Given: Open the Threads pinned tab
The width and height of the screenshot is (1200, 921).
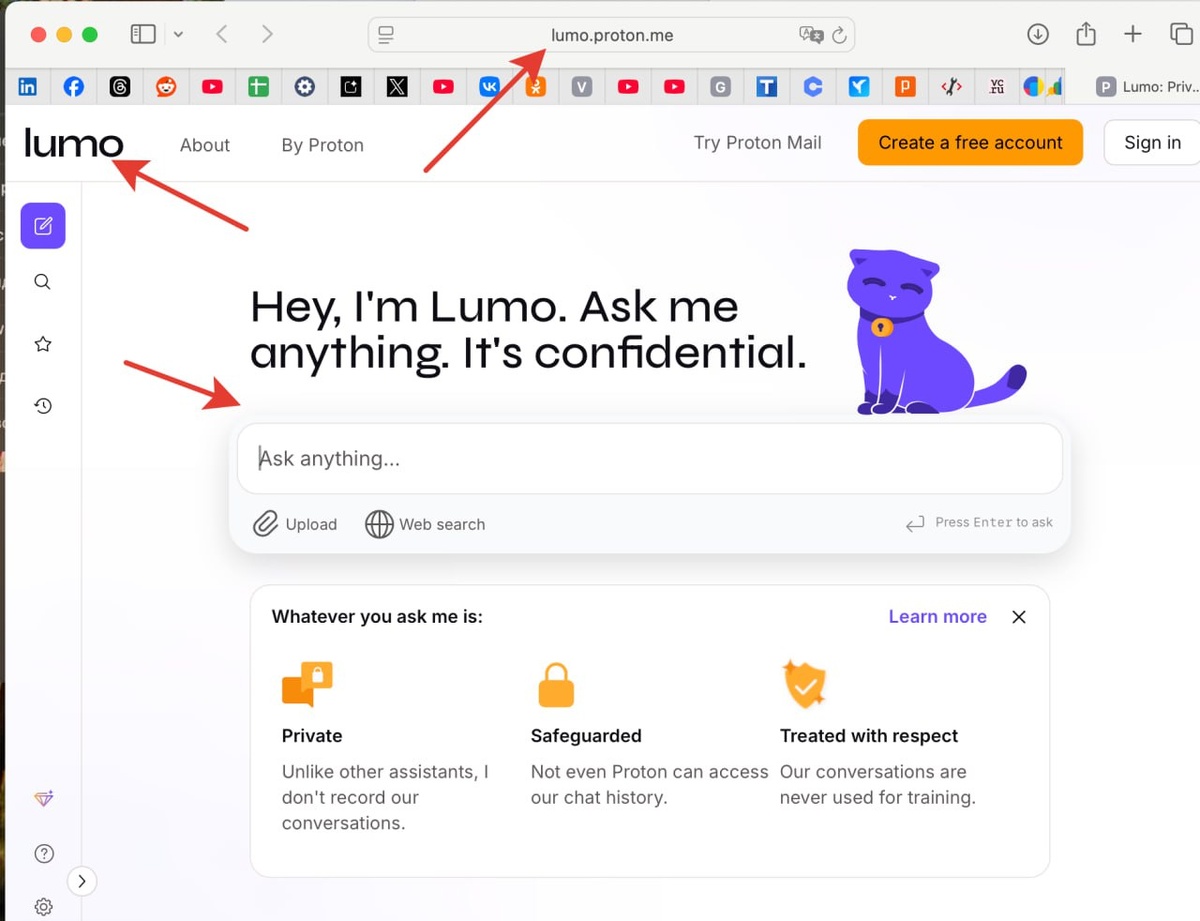Looking at the screenshot, I should tap(120, 87).
